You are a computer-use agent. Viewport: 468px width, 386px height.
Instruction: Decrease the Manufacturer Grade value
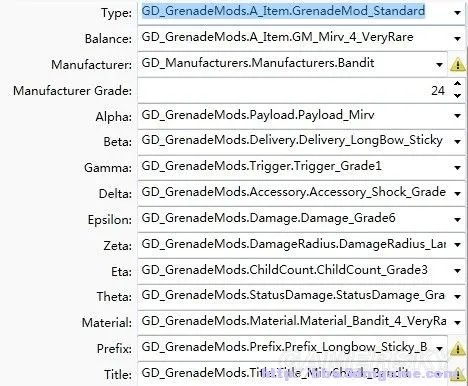tap(458, 96)
